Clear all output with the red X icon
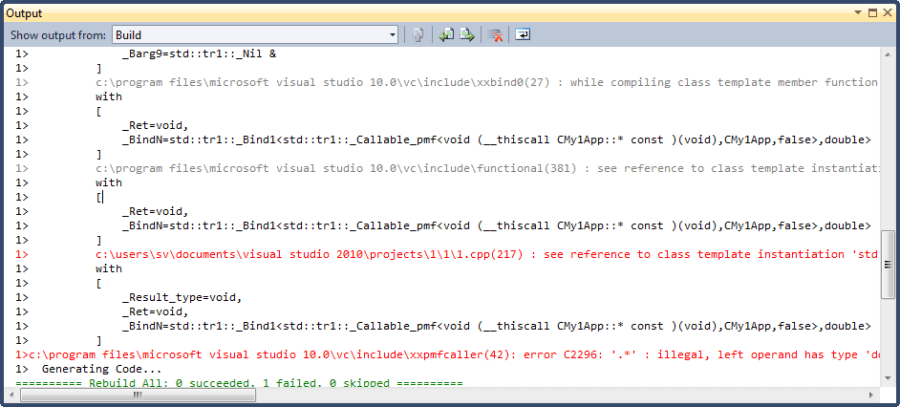 click(x=495, y=35)
